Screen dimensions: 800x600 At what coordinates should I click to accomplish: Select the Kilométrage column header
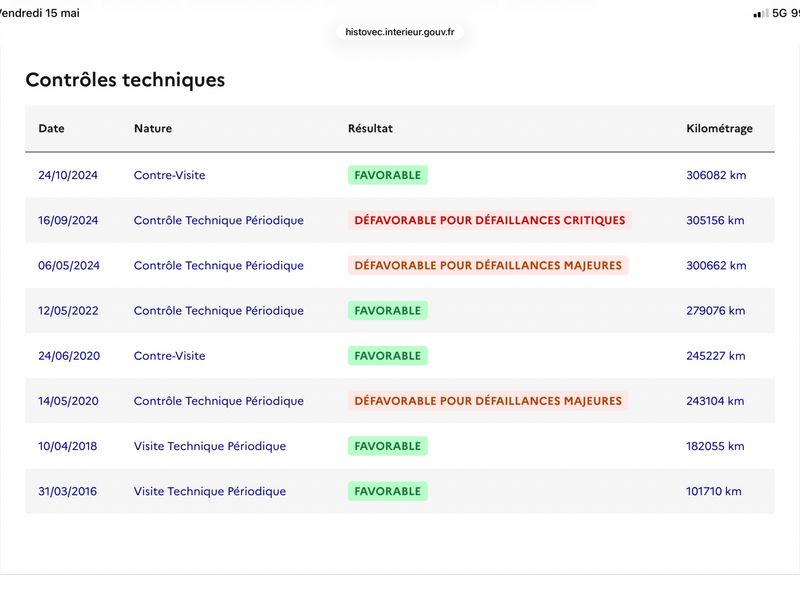719,129
